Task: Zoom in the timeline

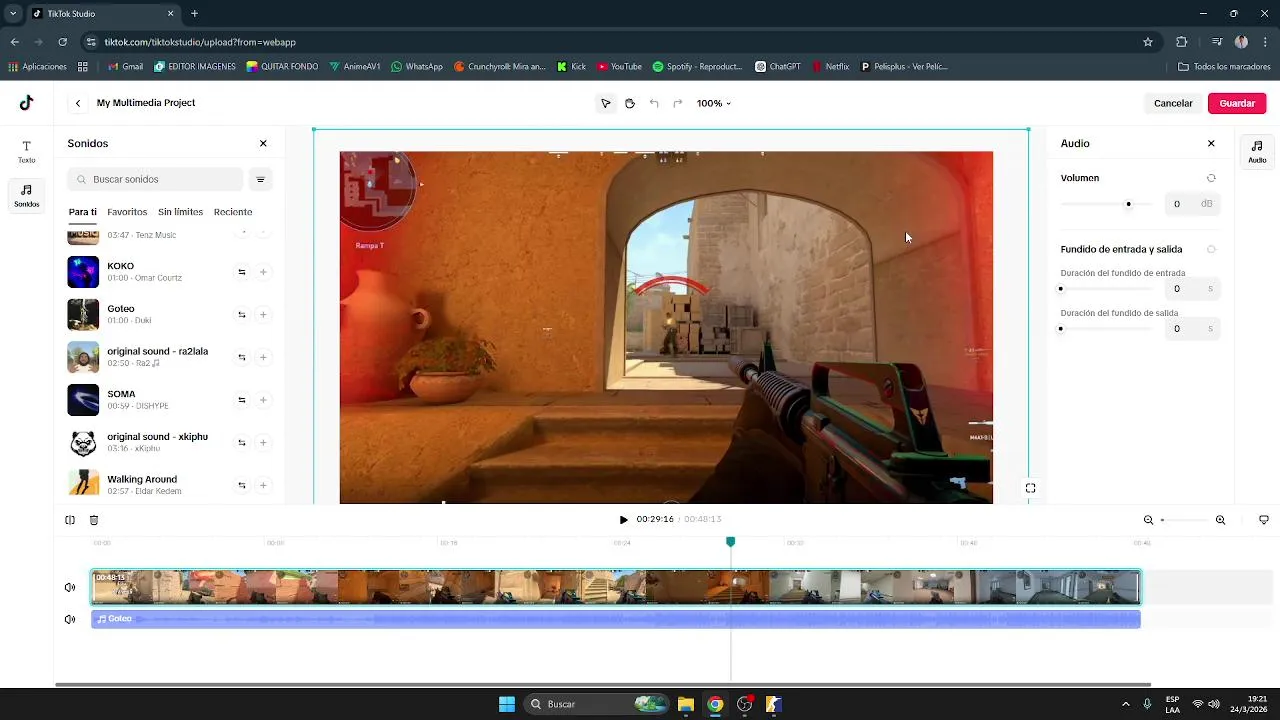Action: [1220, 520]
